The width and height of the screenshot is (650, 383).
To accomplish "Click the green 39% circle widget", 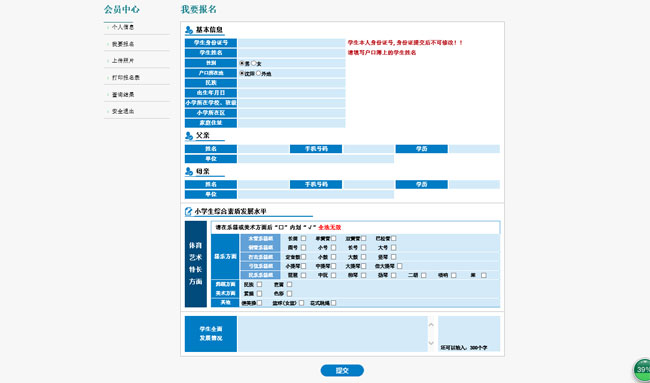I will 642,370.
